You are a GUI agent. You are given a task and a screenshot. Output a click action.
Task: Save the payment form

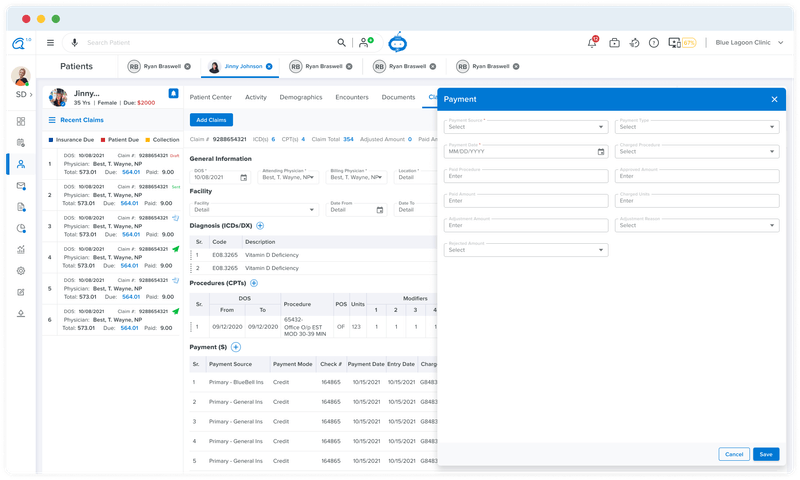pyautogui.click(x=766, y=454)
